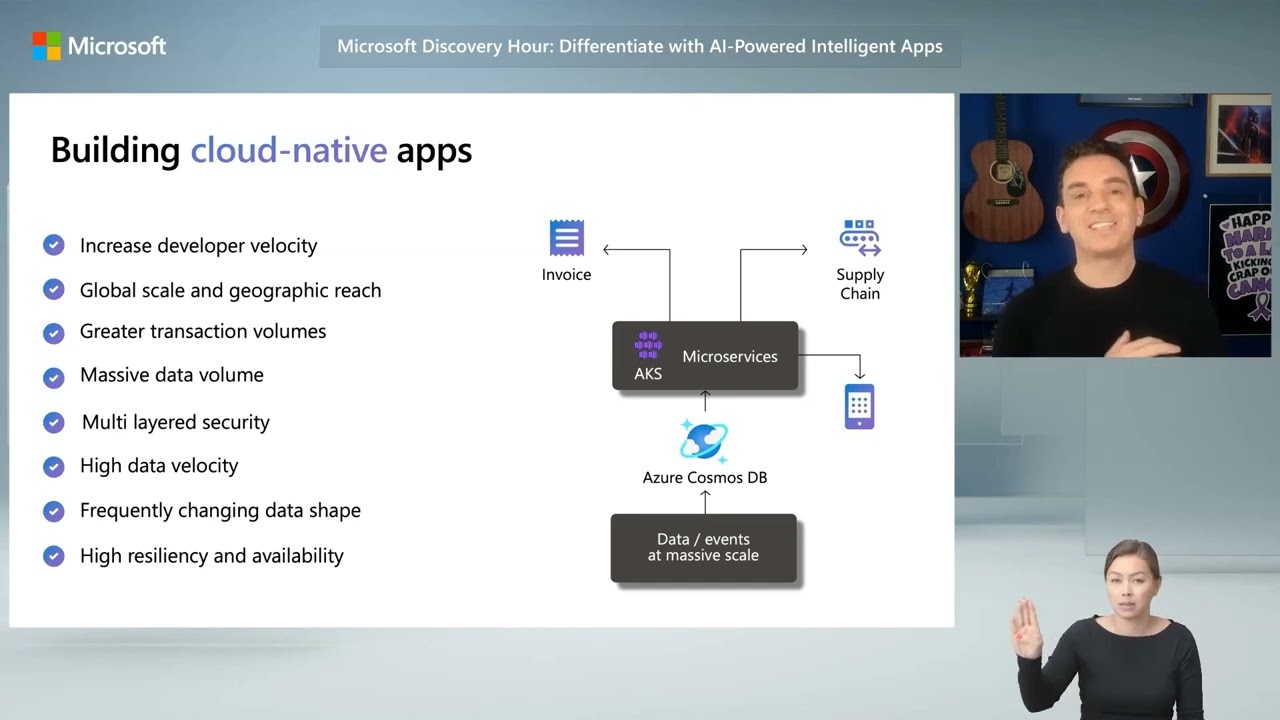Click 'Global scale and geographic reach' text
This screenshot has height=720, width=1280.
coord(230,291)
